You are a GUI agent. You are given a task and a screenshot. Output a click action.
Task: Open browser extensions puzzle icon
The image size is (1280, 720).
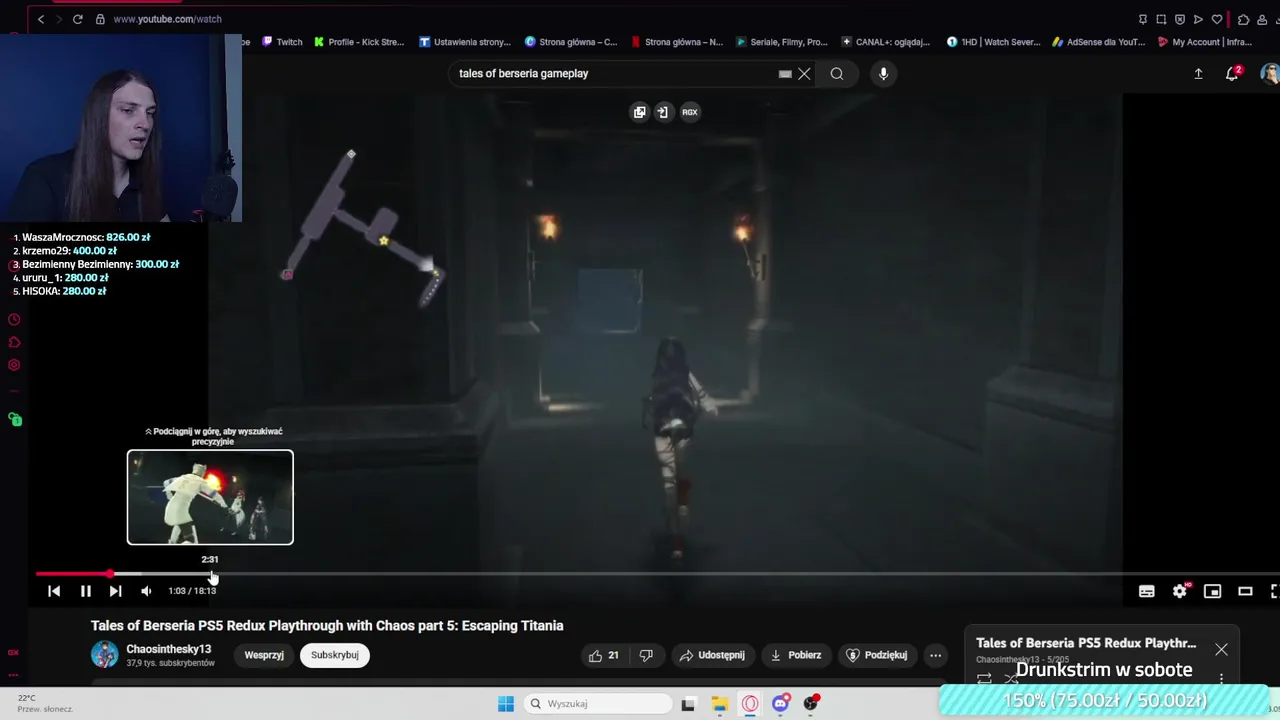(1243, 19)
